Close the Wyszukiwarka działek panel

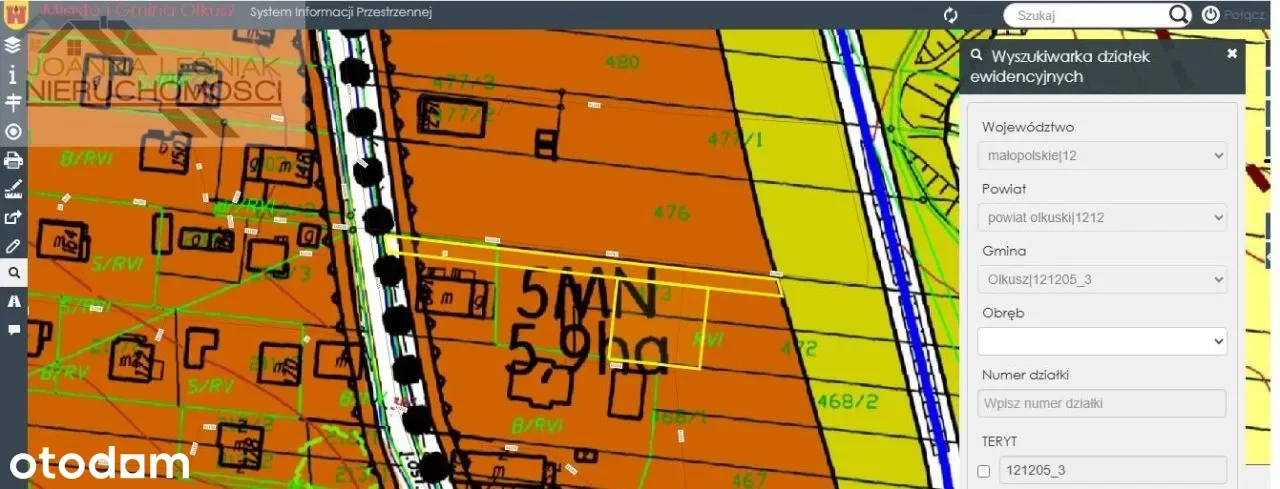click(1232, 54)
